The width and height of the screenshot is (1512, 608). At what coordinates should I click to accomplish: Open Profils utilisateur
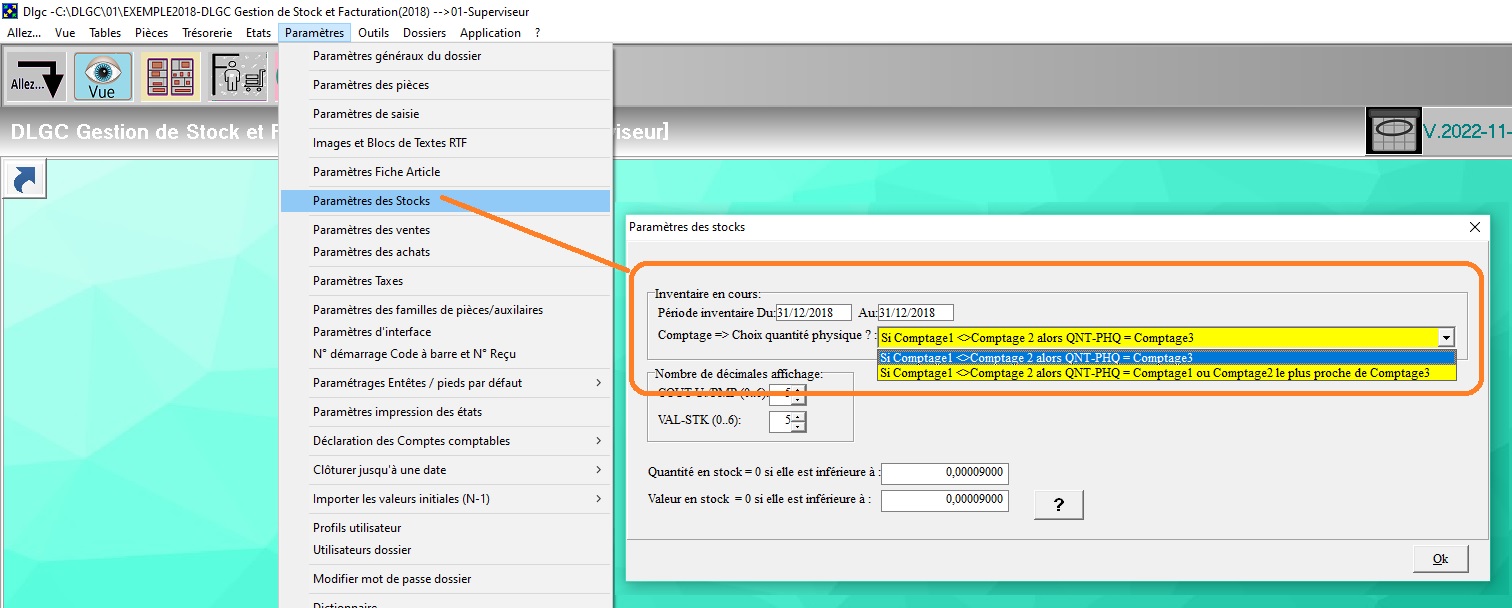point(445,528)
